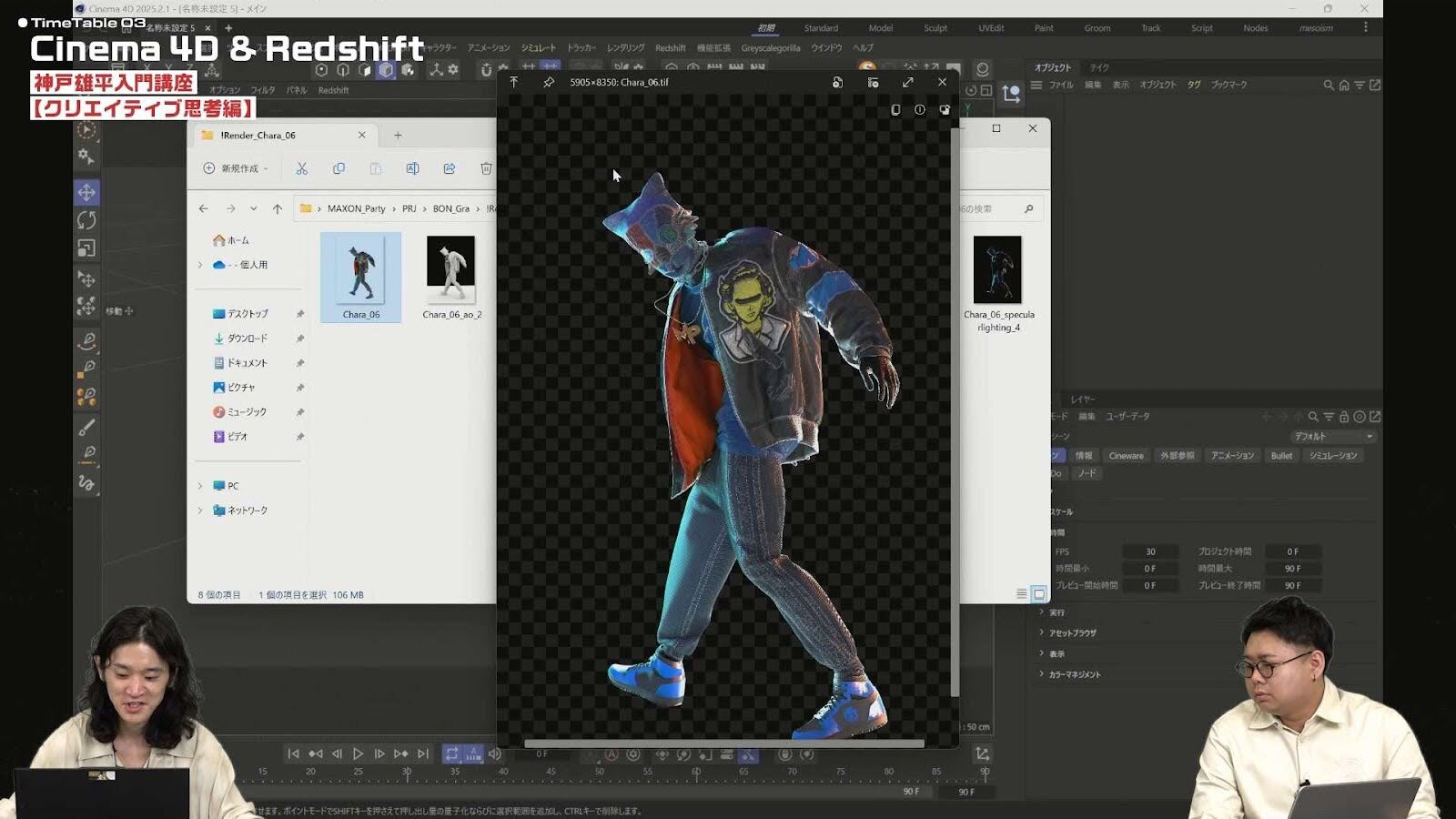
Task: Select the Scale tool in left toolbar
Action: 86,248
